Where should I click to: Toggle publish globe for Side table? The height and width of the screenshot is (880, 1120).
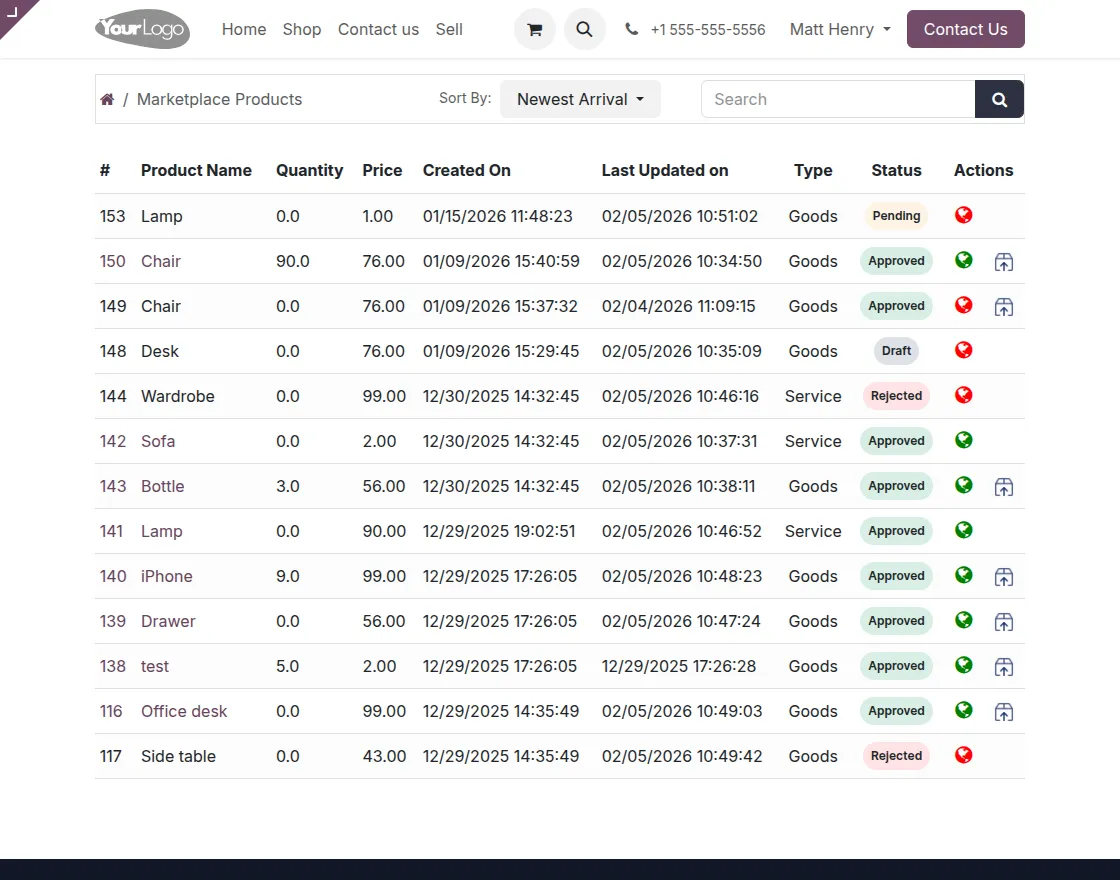pos(964,755)
